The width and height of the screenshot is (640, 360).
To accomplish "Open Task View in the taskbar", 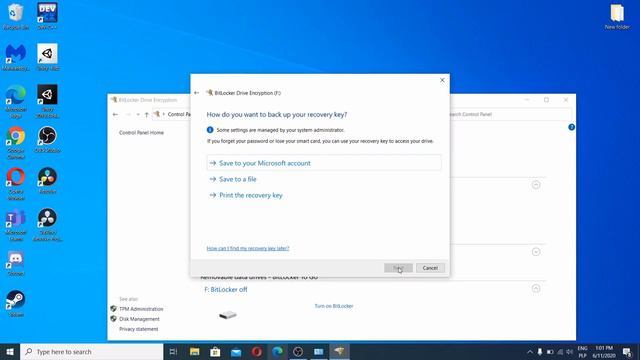I will pos(173,351).
